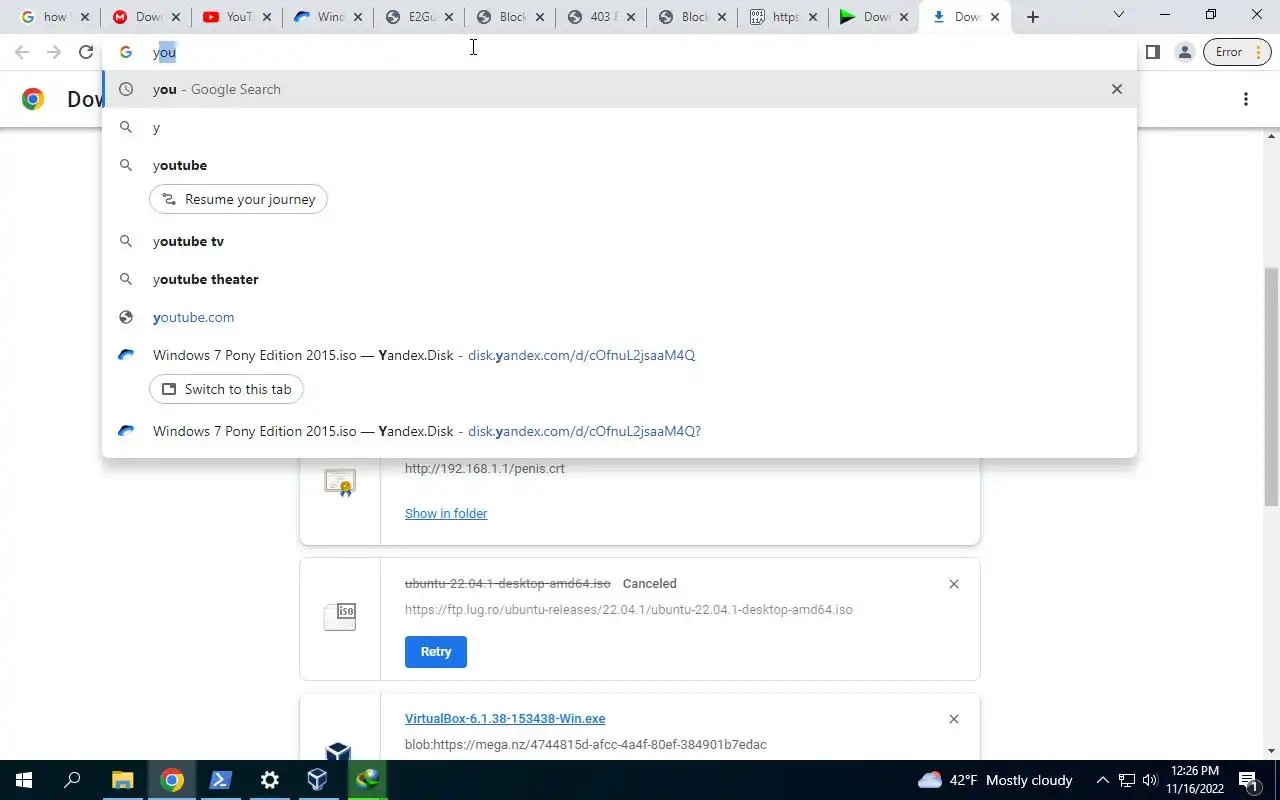This screenshot has width=1280, height=800.
Task: Close the 403 tab
Action: pyautogui.click(x=630, y=17)
